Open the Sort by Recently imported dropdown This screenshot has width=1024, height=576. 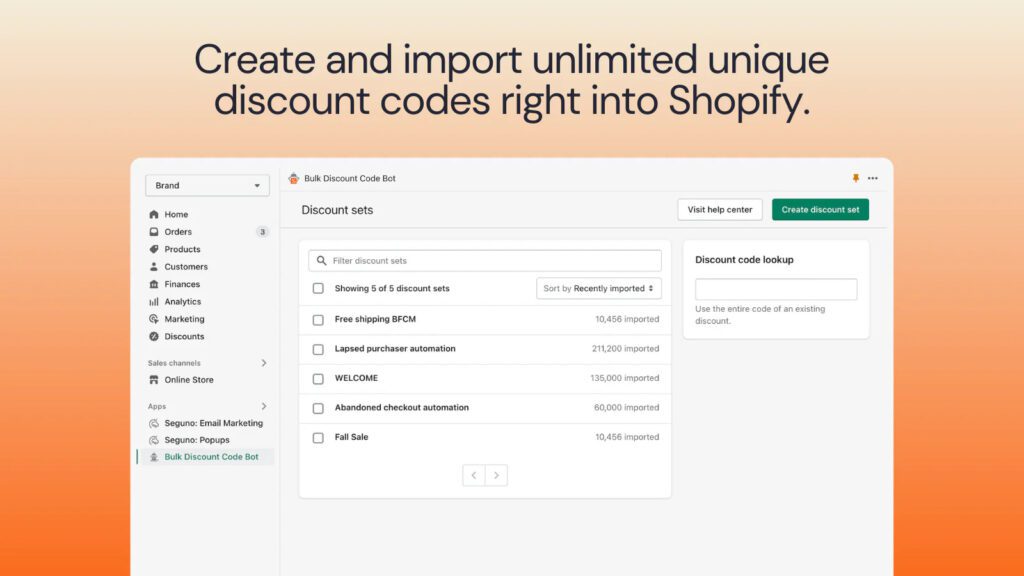pyautogui.click(x=598, y=288)
